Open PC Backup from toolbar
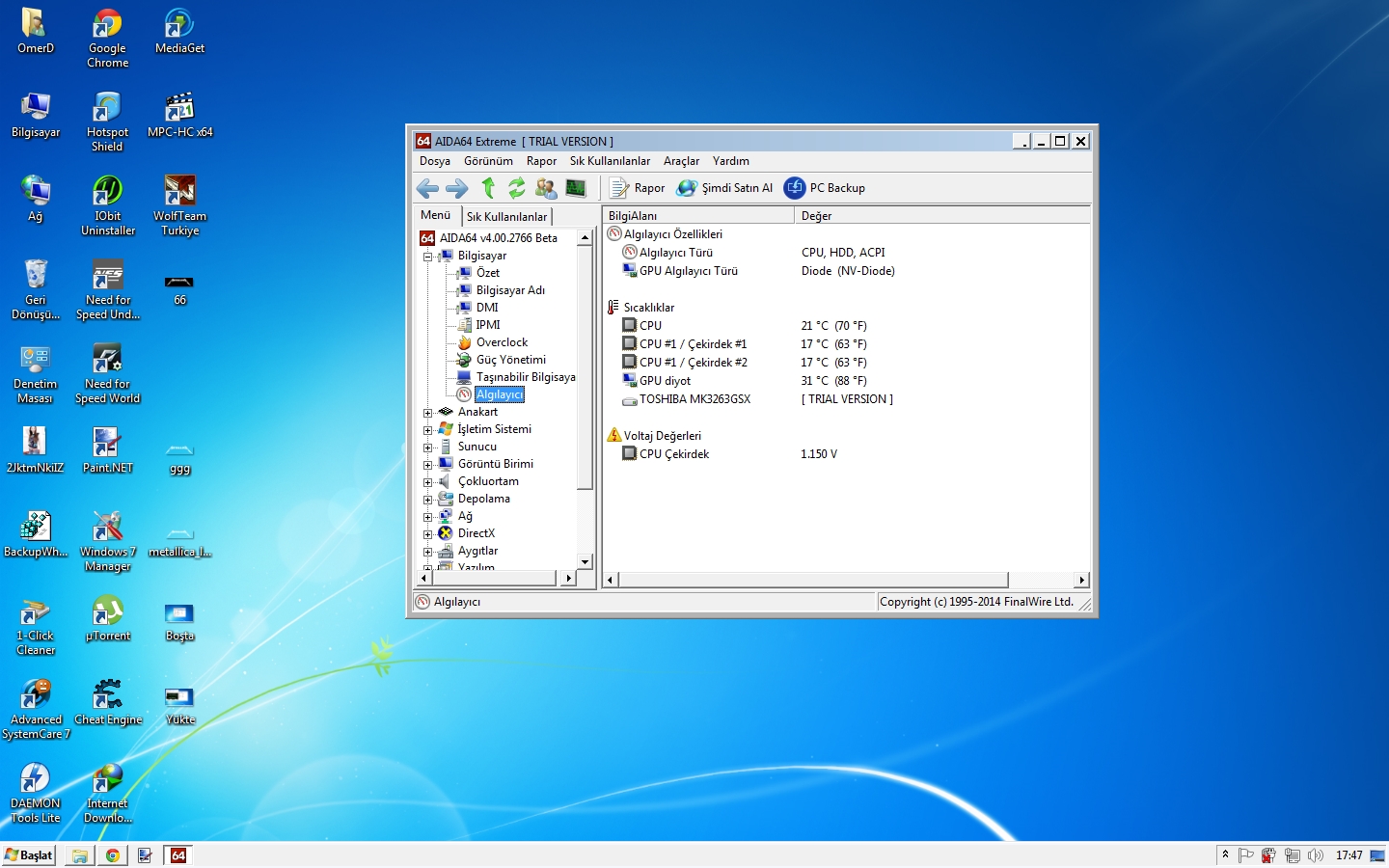The width and height of the screenshot is (1389, 868). 825,188
